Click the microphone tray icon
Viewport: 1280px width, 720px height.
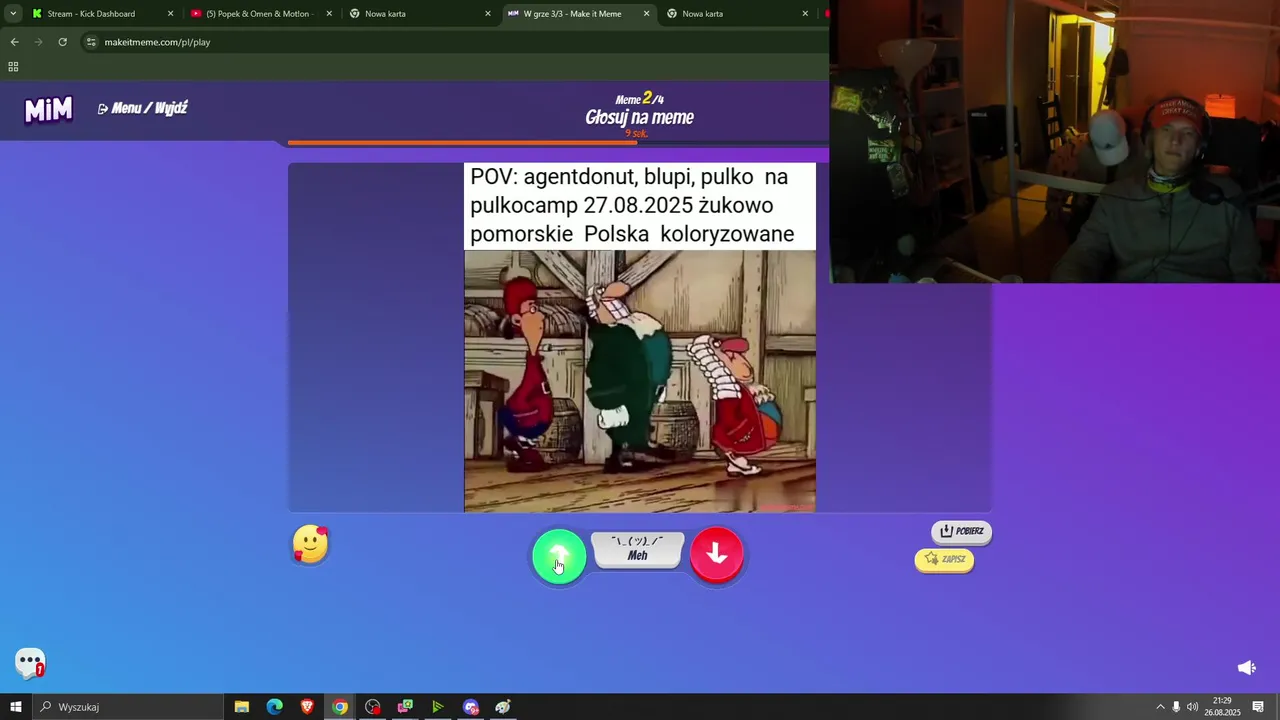(x=1176, y=707)
